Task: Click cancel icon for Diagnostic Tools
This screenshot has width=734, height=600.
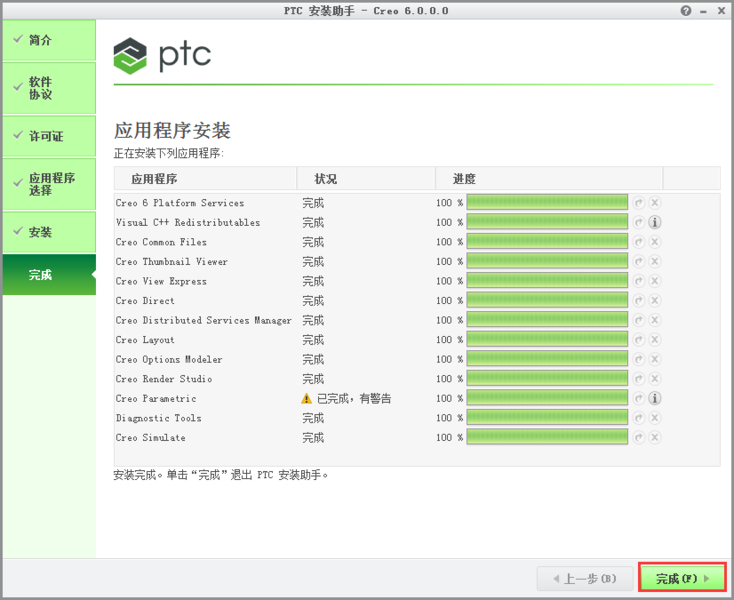Action: 655,418
